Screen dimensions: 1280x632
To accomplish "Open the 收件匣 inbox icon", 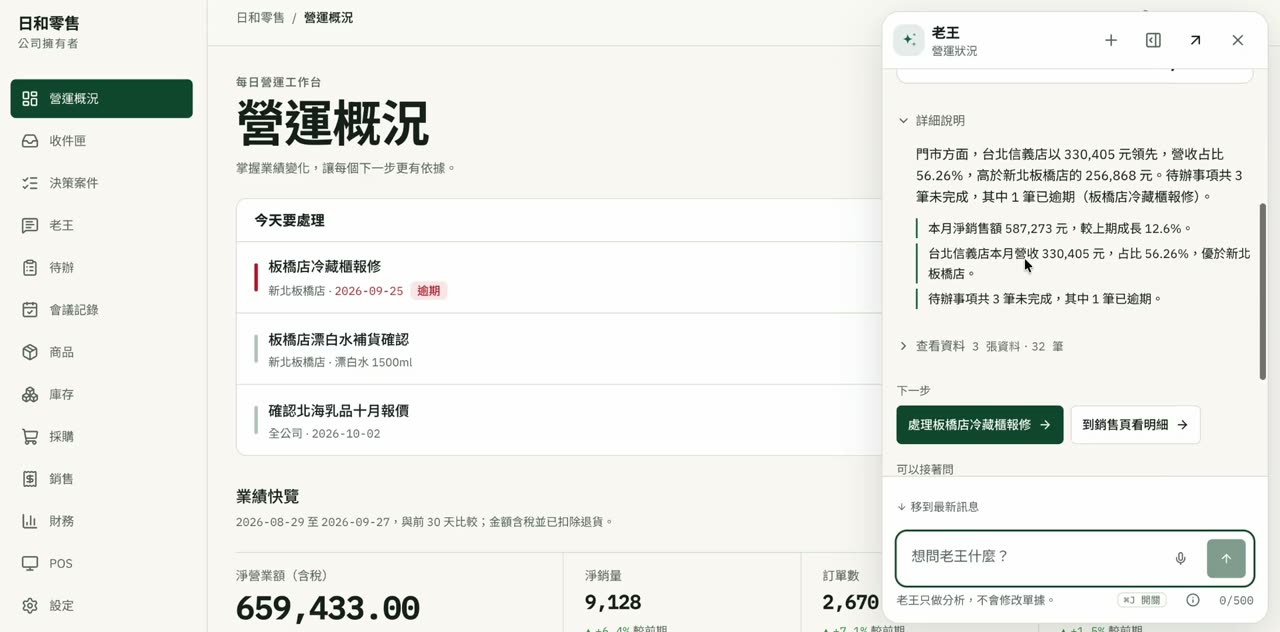I will (x=30, y=141).
